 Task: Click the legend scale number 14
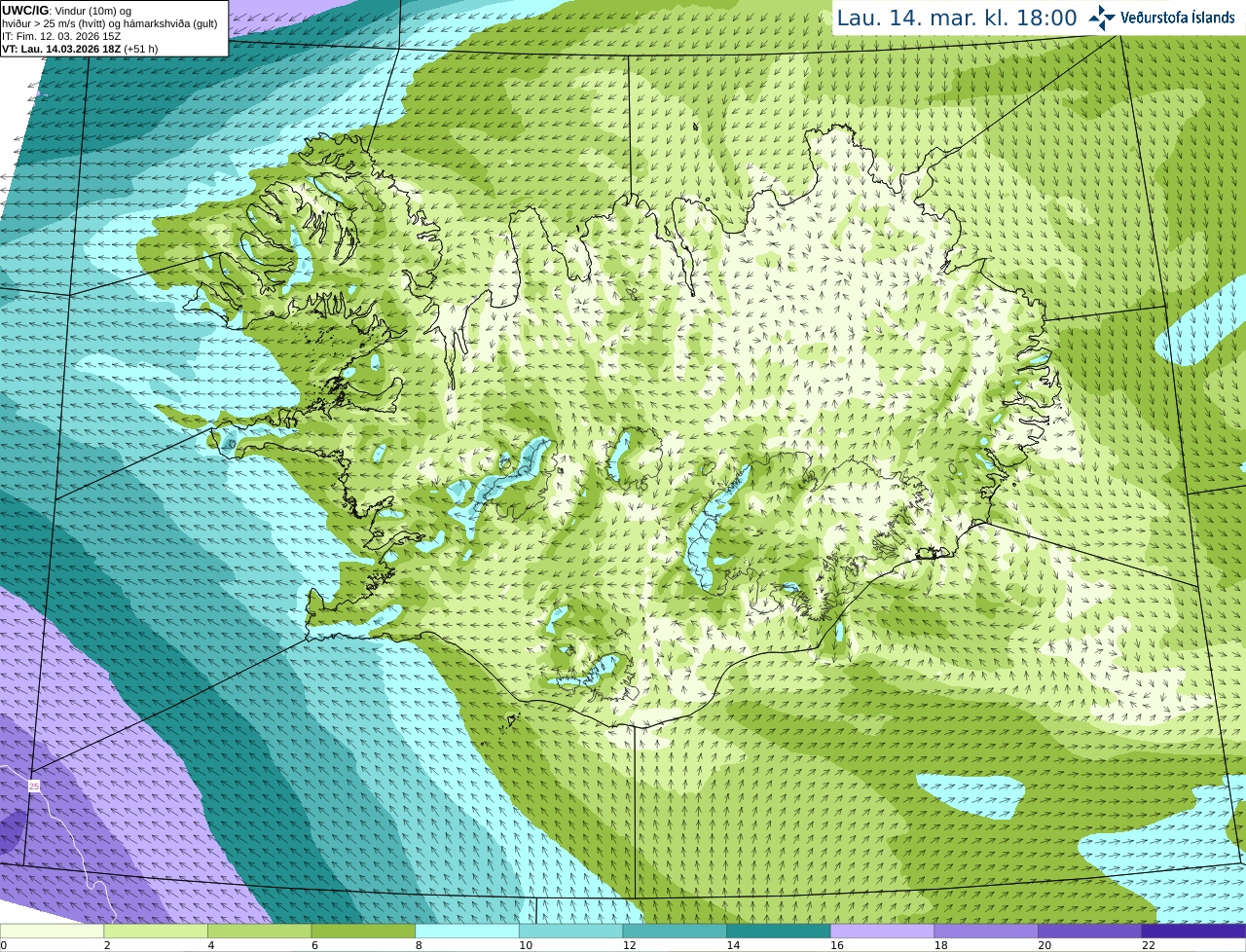pyautogui.click(x=733, y=945)
